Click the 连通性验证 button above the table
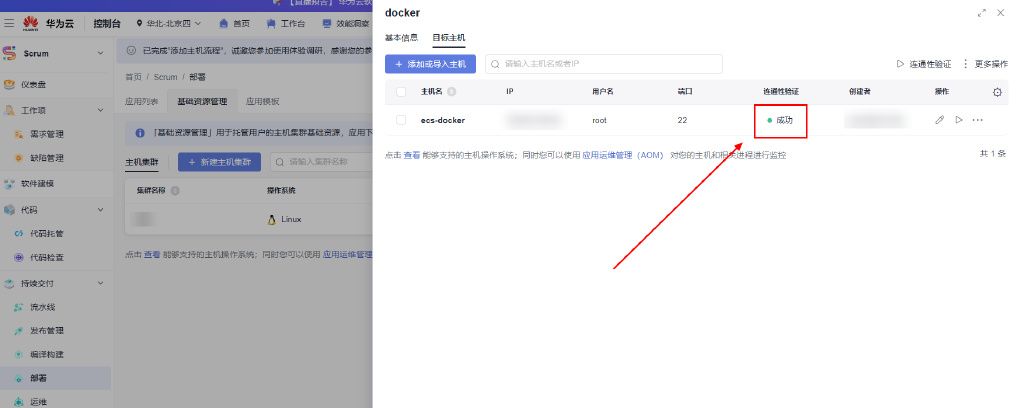 coord(923,64)
